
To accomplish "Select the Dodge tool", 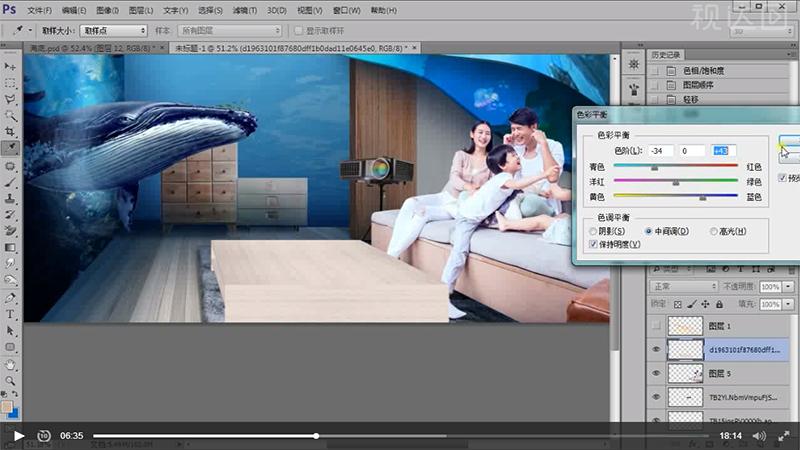I will (10, 280).
